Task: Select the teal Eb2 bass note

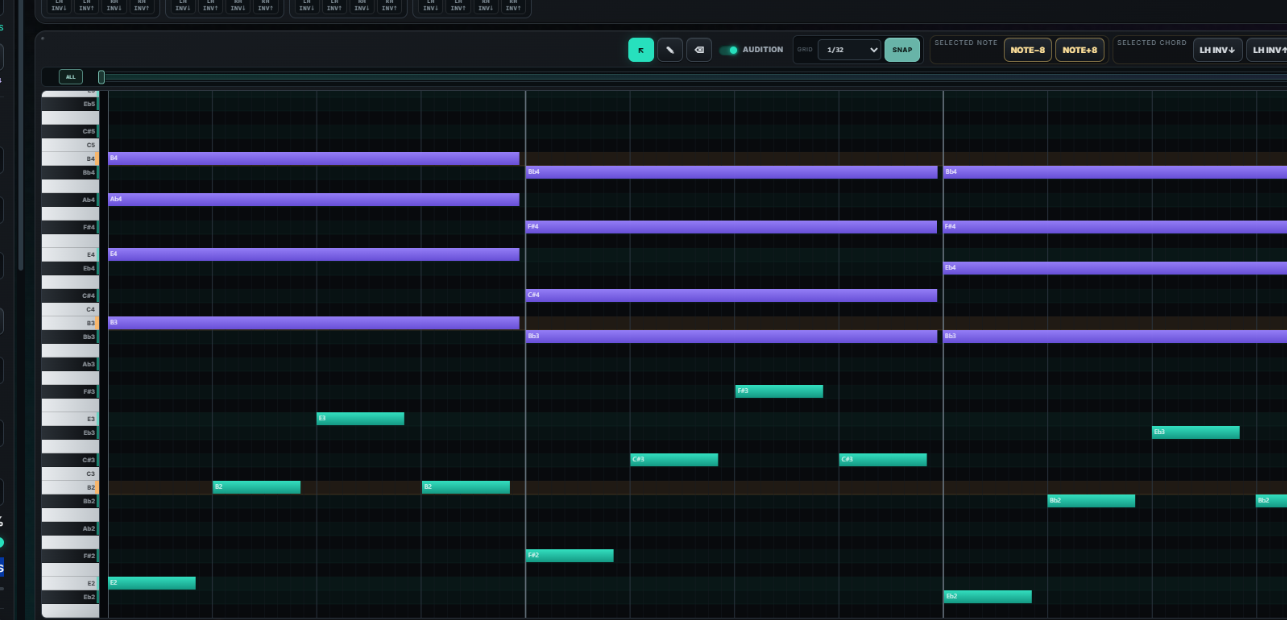Action: click(988, 597)
